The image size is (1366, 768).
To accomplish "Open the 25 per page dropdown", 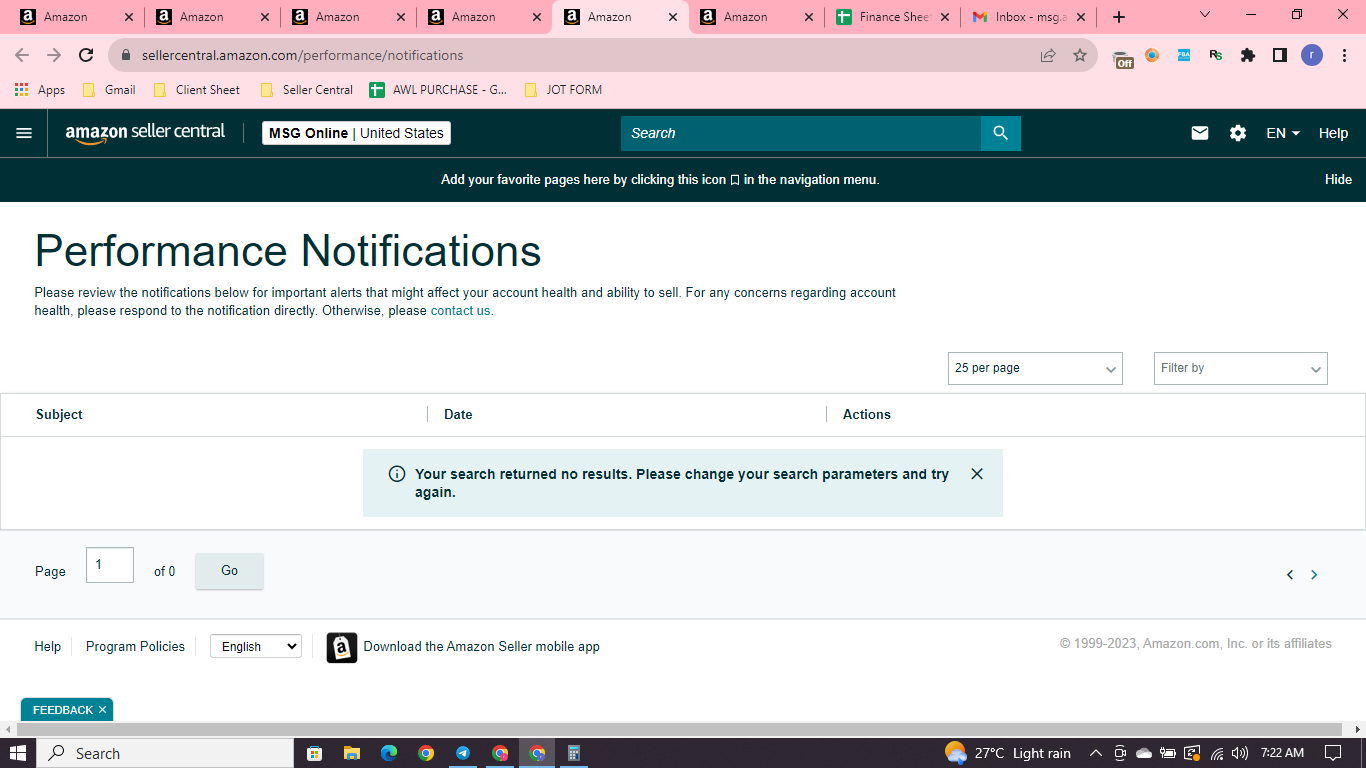I will tap(1035, 368).
